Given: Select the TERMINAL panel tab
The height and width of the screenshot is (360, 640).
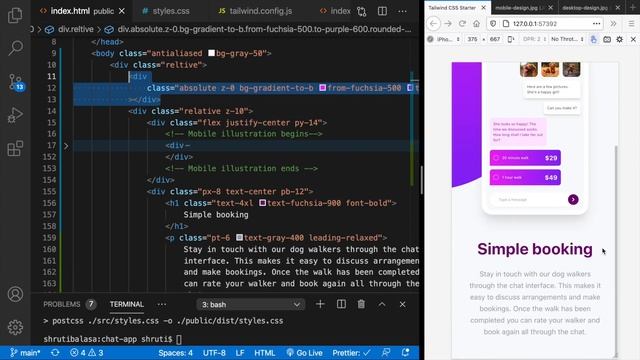Looking at the screenshot, I should (127, 304).
